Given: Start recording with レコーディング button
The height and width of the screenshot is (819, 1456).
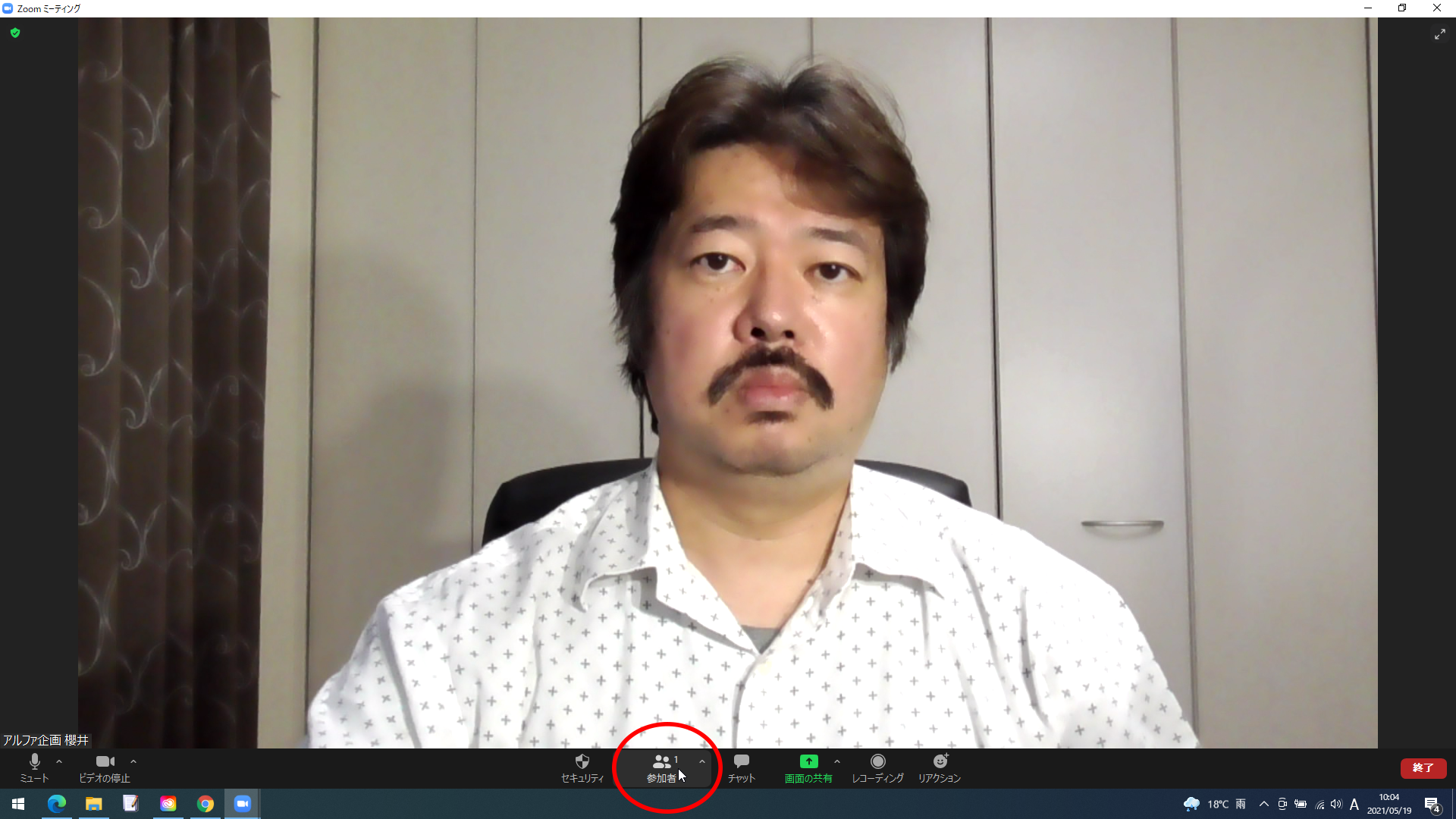Looking at the screenshot, I should click(x=877, y=768).
